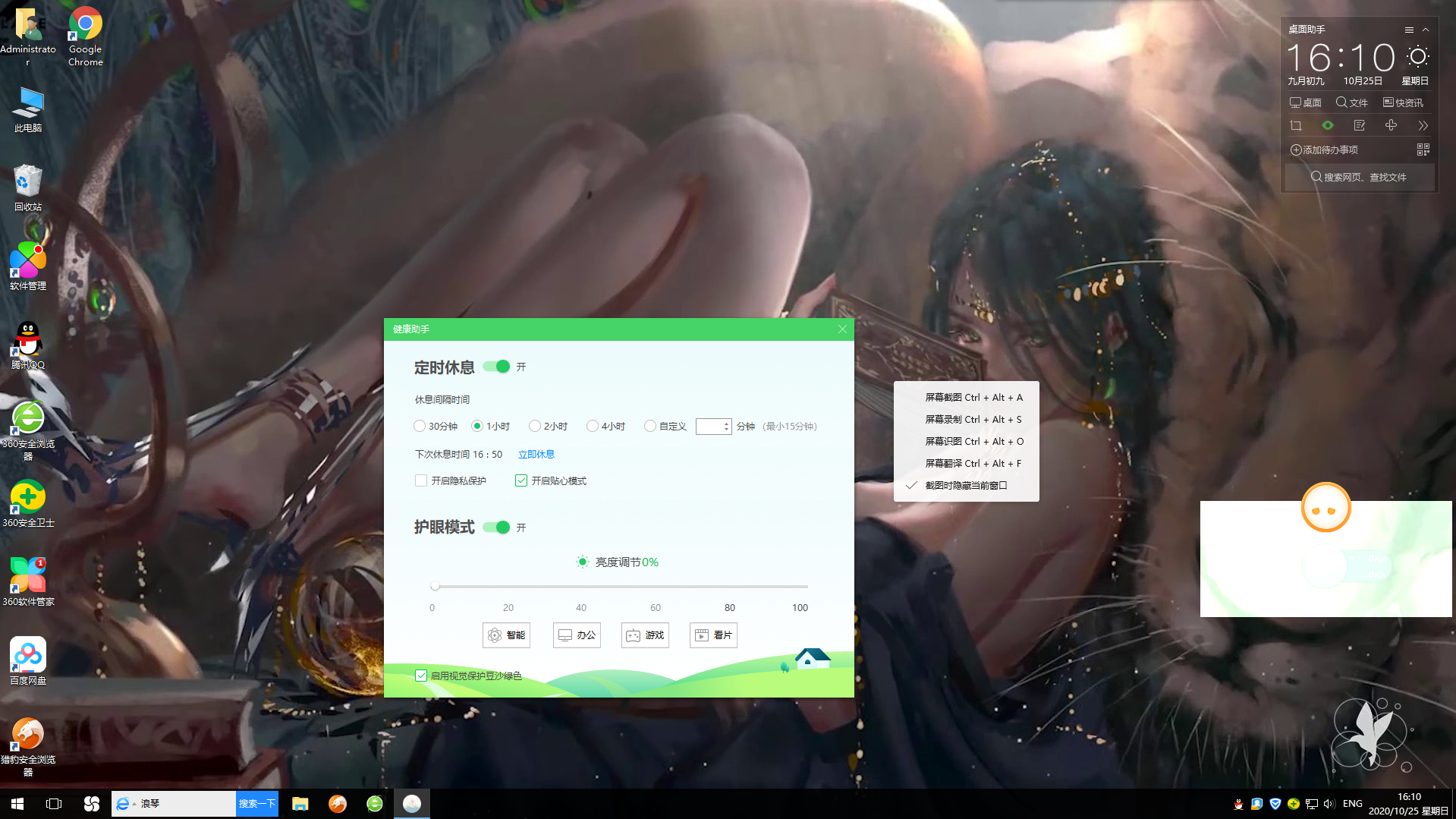Image resolution: width=1456 pixels, height=819 pixels.
Task: Open the 软件管理 desktop icon
Action: (28, 266)
